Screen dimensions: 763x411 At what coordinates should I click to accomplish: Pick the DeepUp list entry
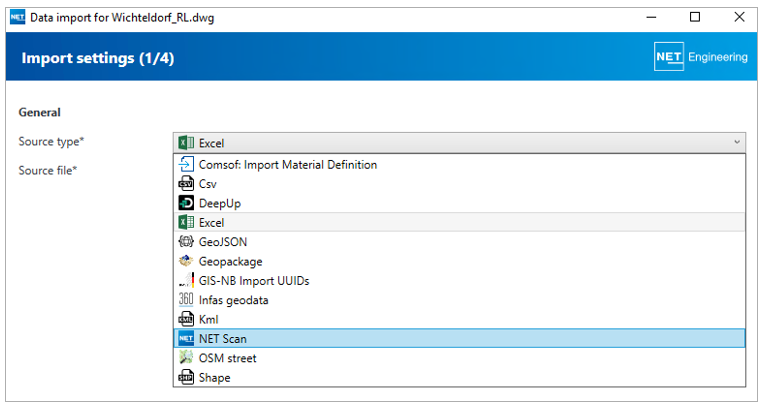[459, 203]
